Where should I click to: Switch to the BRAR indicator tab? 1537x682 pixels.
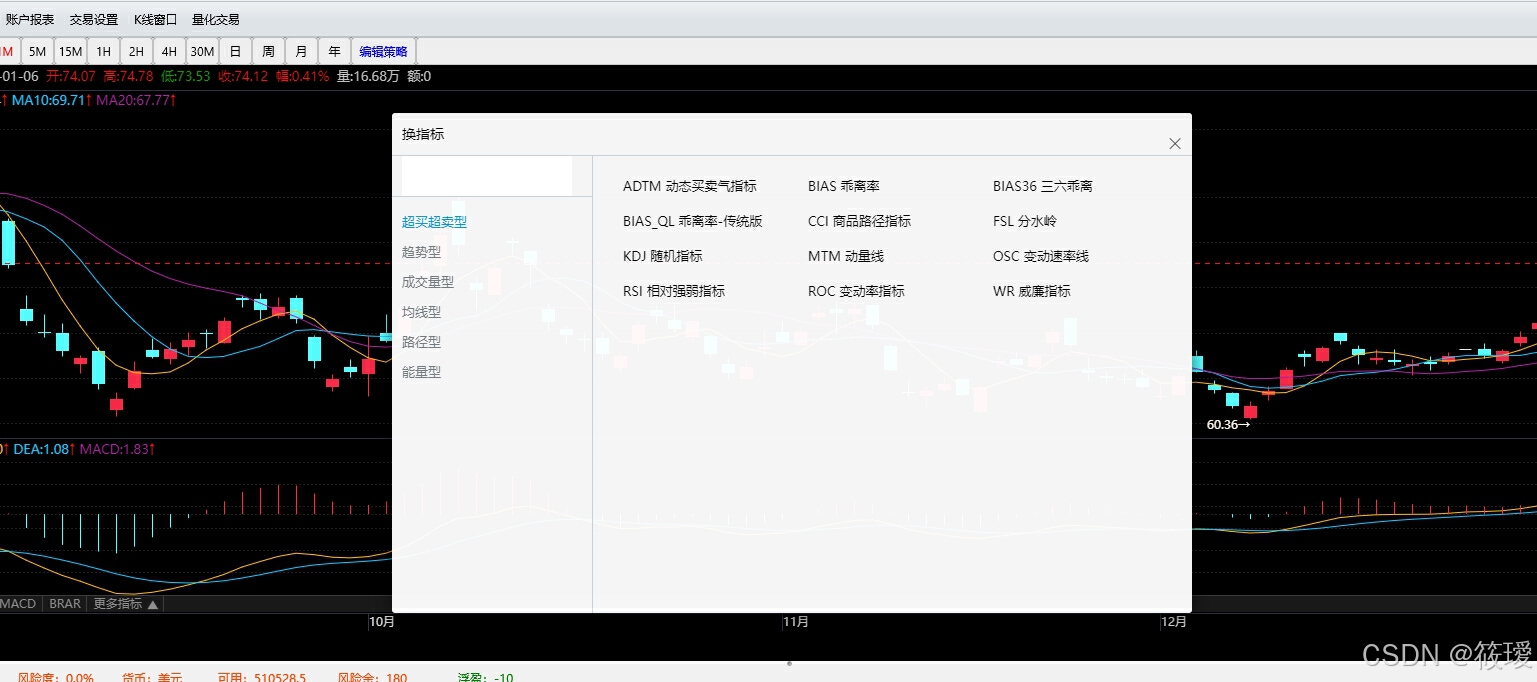(x=64, y=603)
